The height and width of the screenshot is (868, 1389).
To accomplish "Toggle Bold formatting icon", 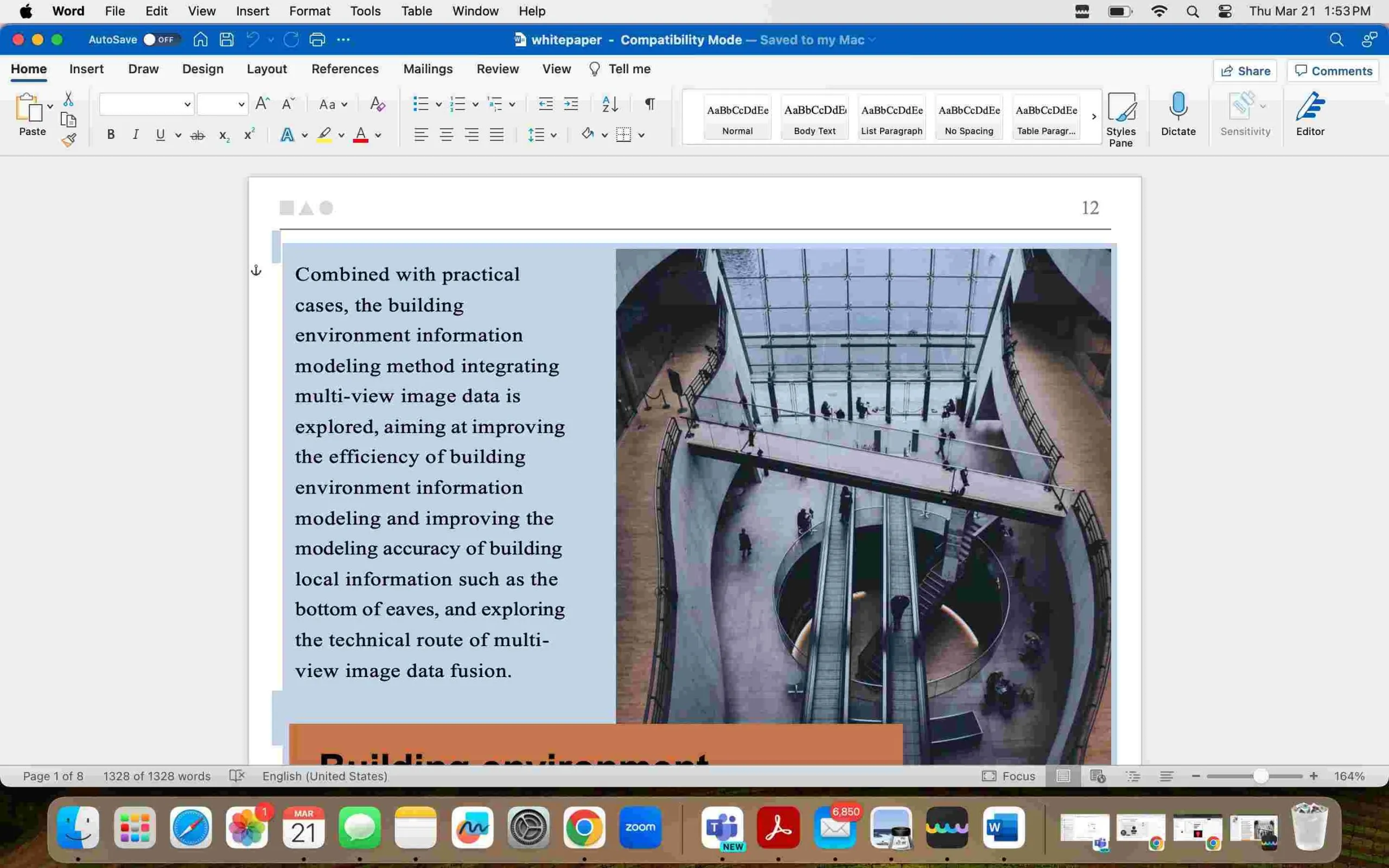I will click(111, 134).
